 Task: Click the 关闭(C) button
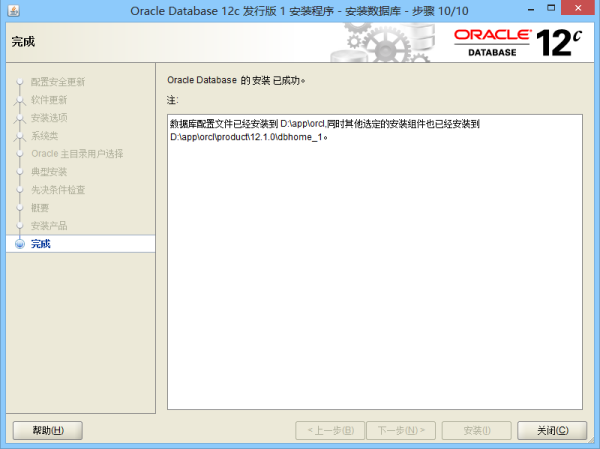552,431
